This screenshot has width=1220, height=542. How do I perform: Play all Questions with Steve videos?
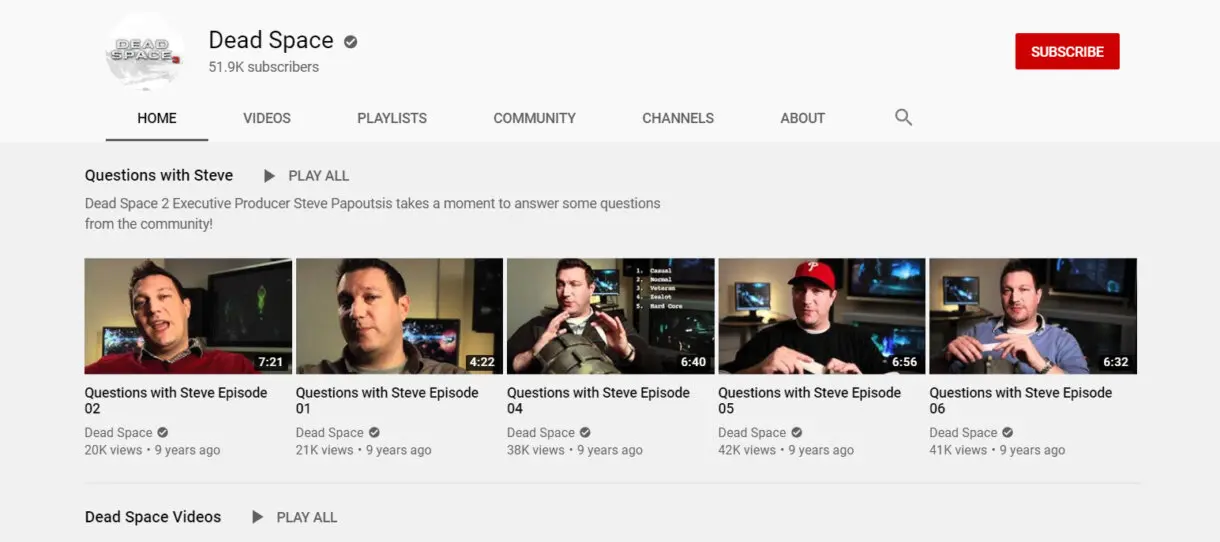[x=318, y=176]
